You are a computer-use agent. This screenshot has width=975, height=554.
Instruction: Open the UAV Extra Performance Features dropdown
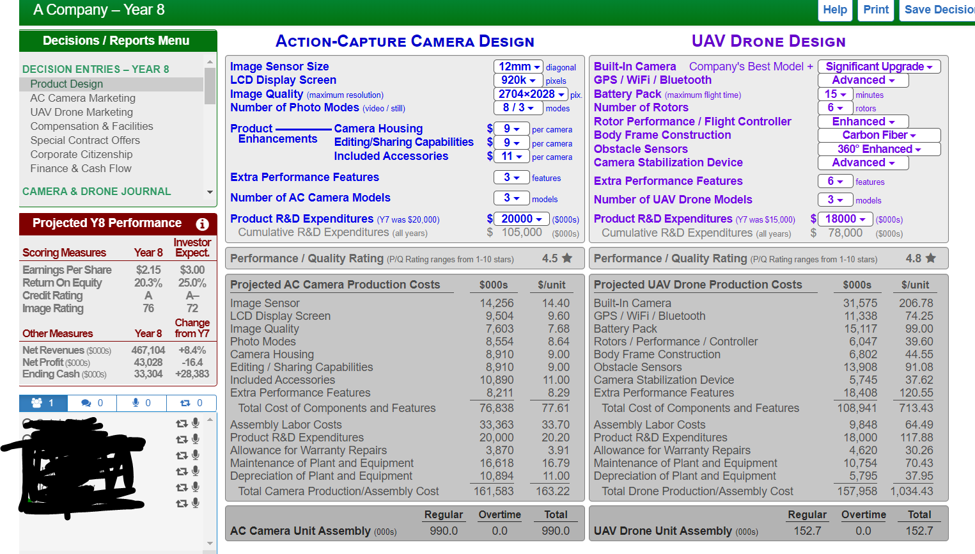[x=835, y=181]
